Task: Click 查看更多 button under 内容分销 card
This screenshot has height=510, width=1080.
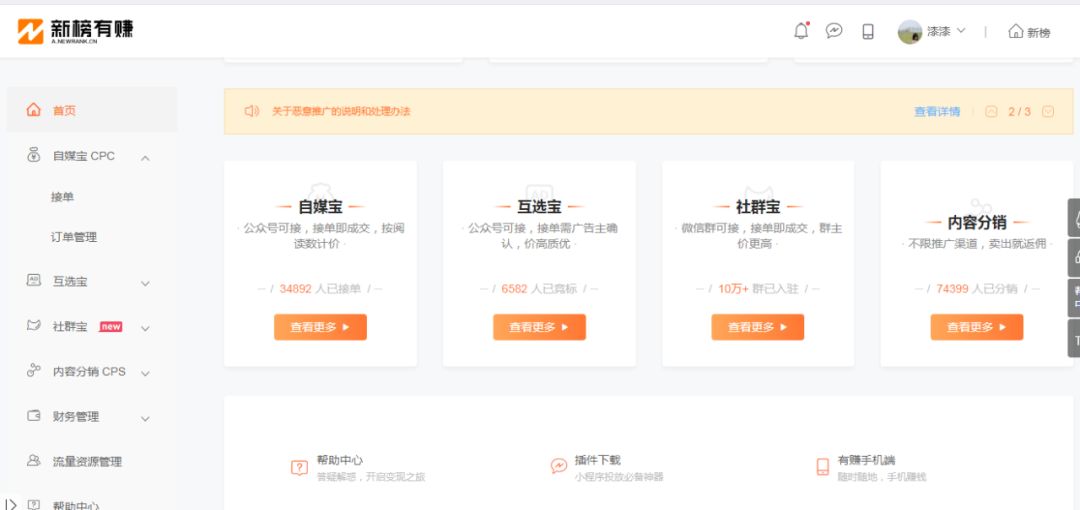Action: click(x=976, y=327)
